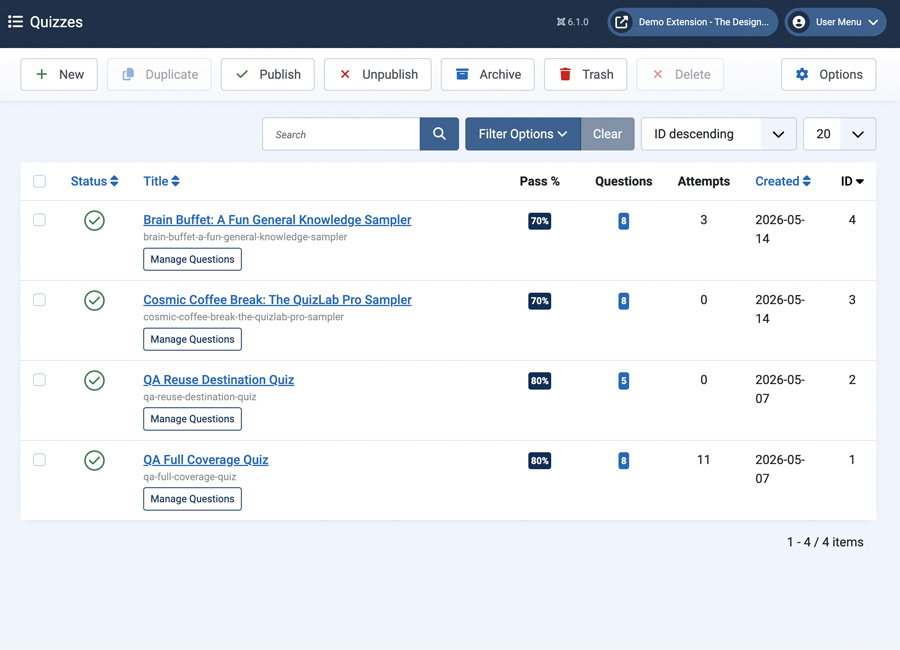Expand the User Menu dropdown

(836, 22)
